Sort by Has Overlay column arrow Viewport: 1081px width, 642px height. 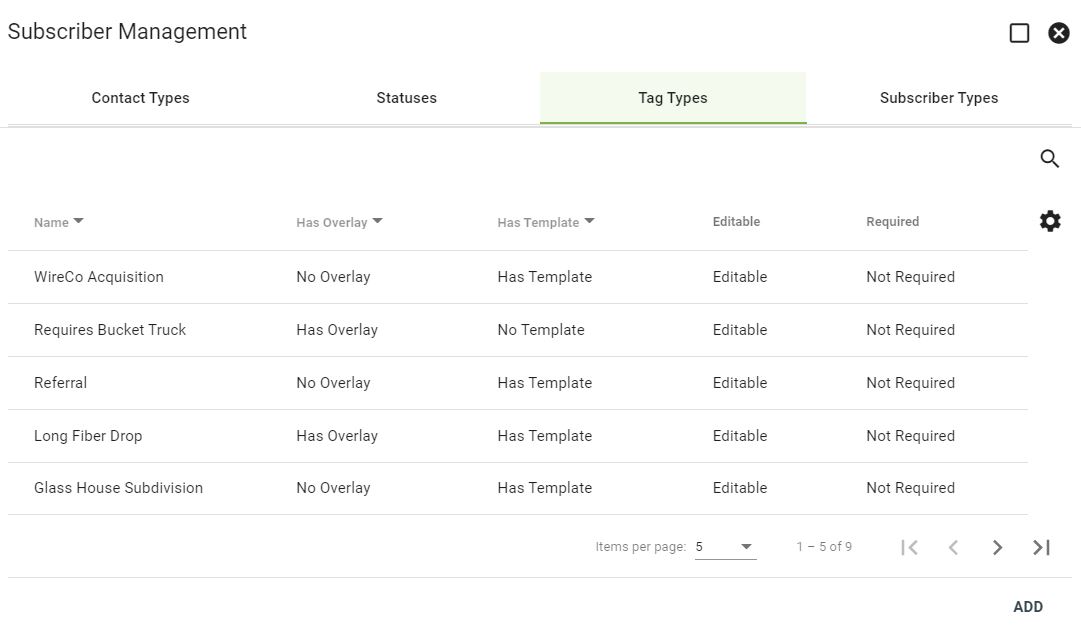[x=377, y=221]
